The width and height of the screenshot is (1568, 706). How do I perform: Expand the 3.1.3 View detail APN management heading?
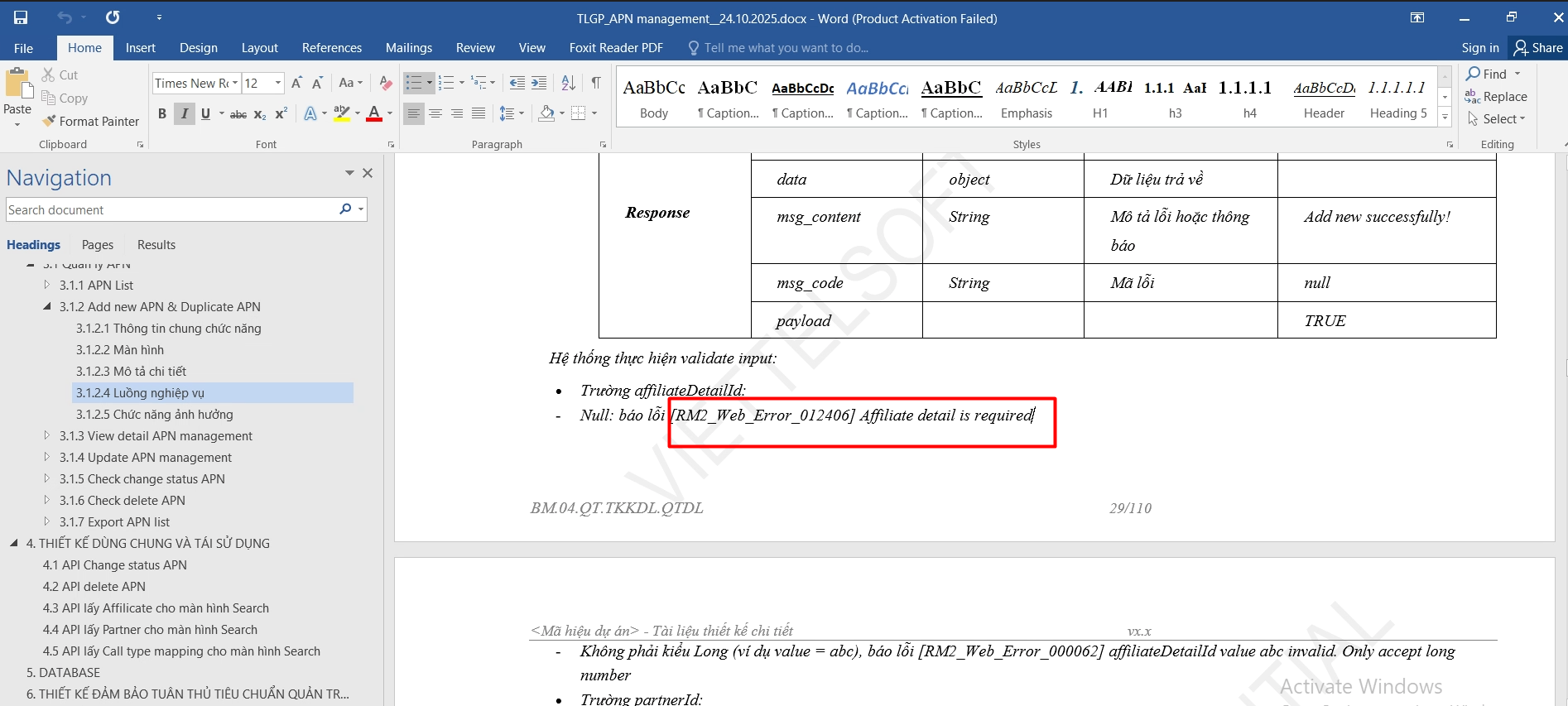click(x=47, y=435)
